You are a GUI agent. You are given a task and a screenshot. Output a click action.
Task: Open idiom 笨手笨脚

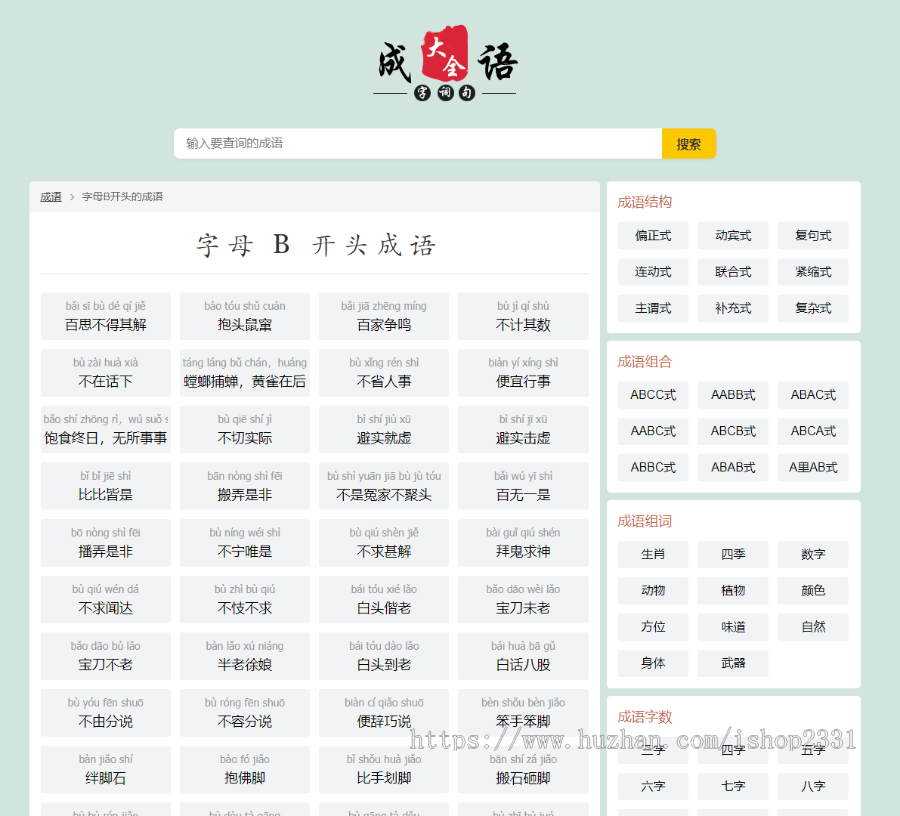pos(523,713)
